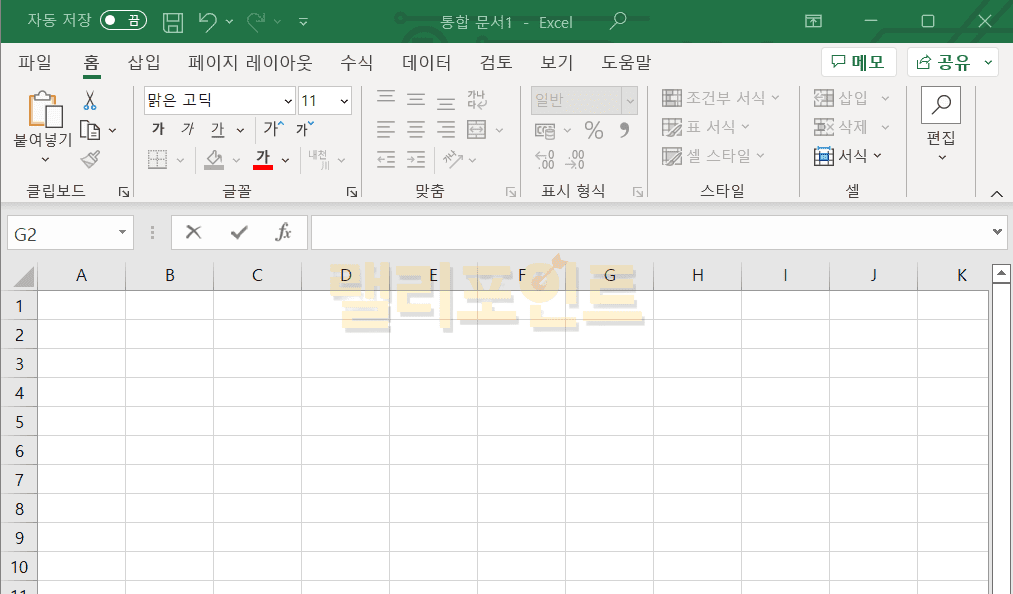Increase font size with larger 가 icon
This screenshot has height=594, width=1013.
tap(273, 129)
